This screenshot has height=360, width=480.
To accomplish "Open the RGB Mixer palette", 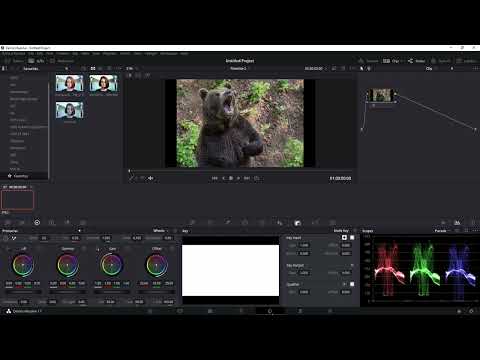I will tap(67, 222).
